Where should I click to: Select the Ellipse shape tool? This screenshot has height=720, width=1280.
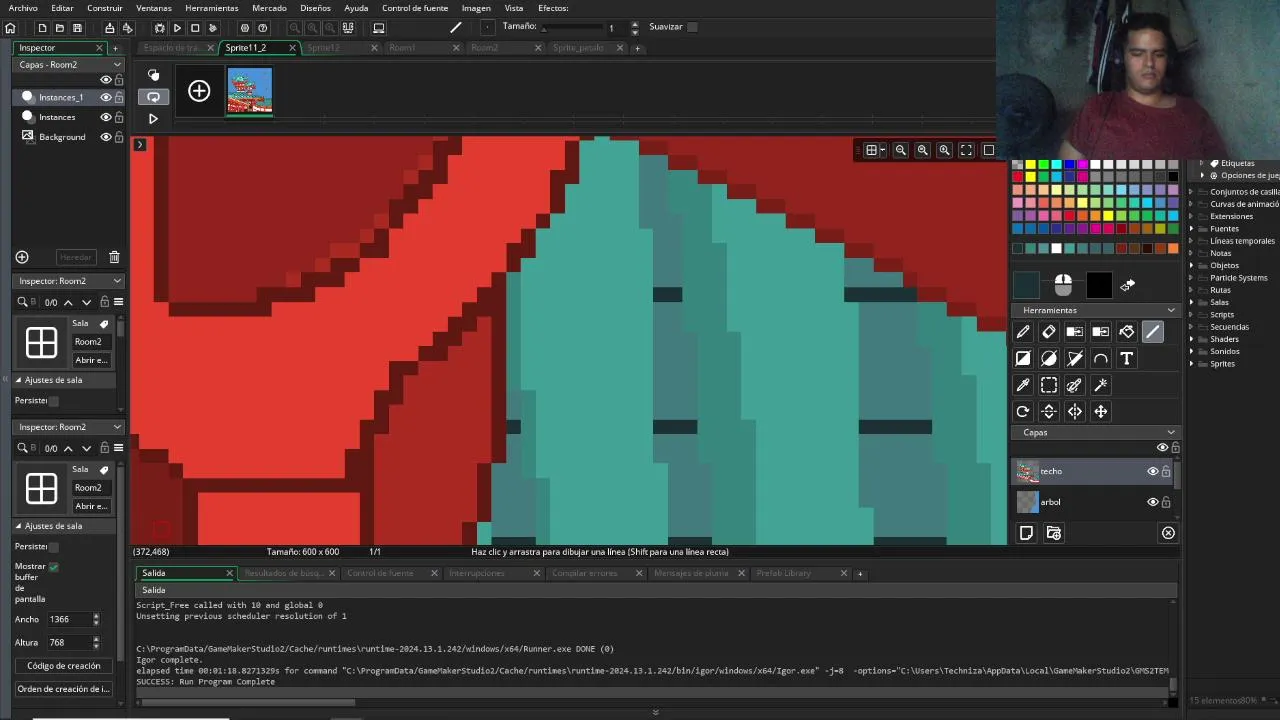click(x=1049, y=358)
